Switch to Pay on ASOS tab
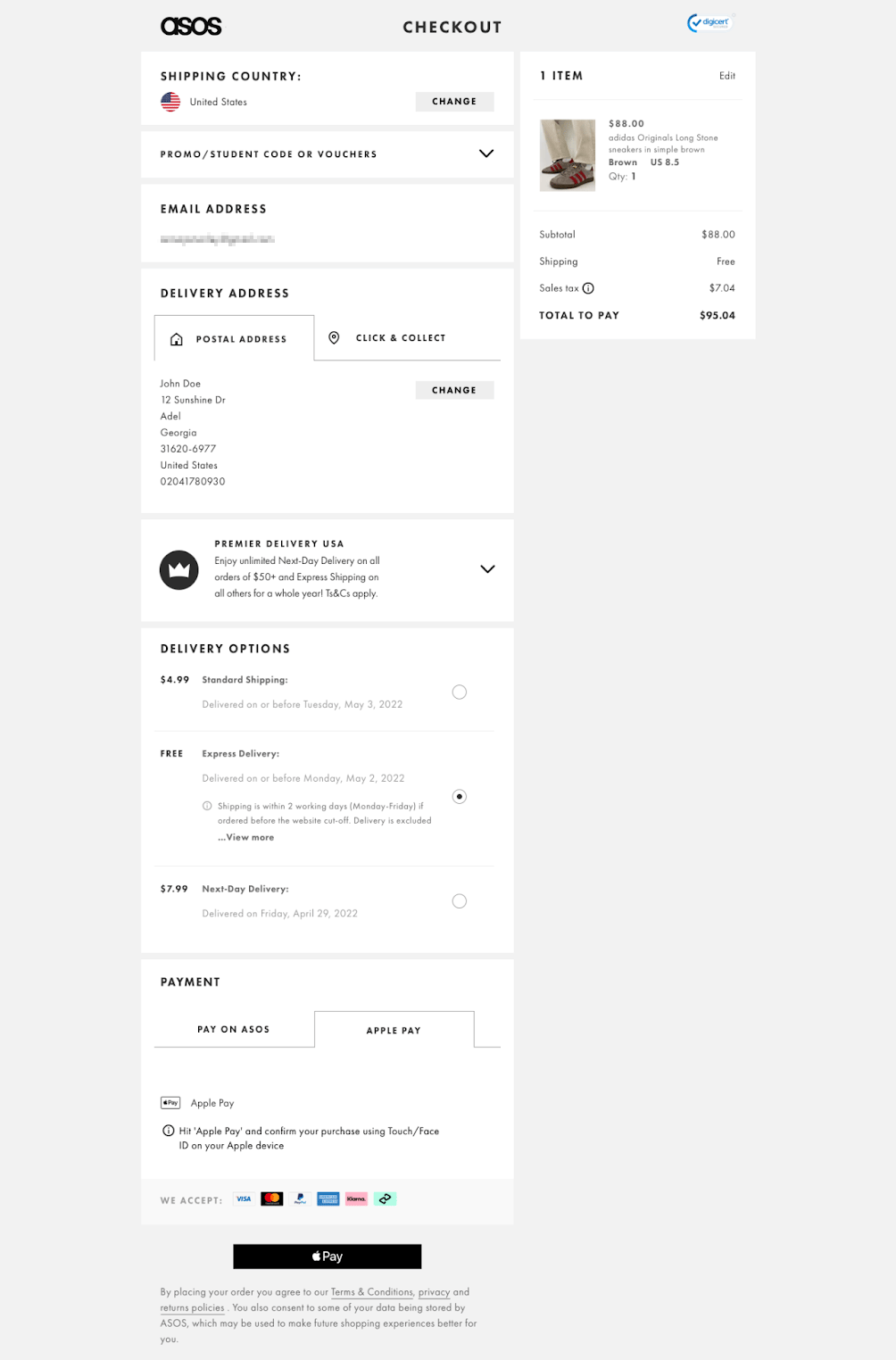Viewport: 896px width, 1360px height. (234, 1030)
